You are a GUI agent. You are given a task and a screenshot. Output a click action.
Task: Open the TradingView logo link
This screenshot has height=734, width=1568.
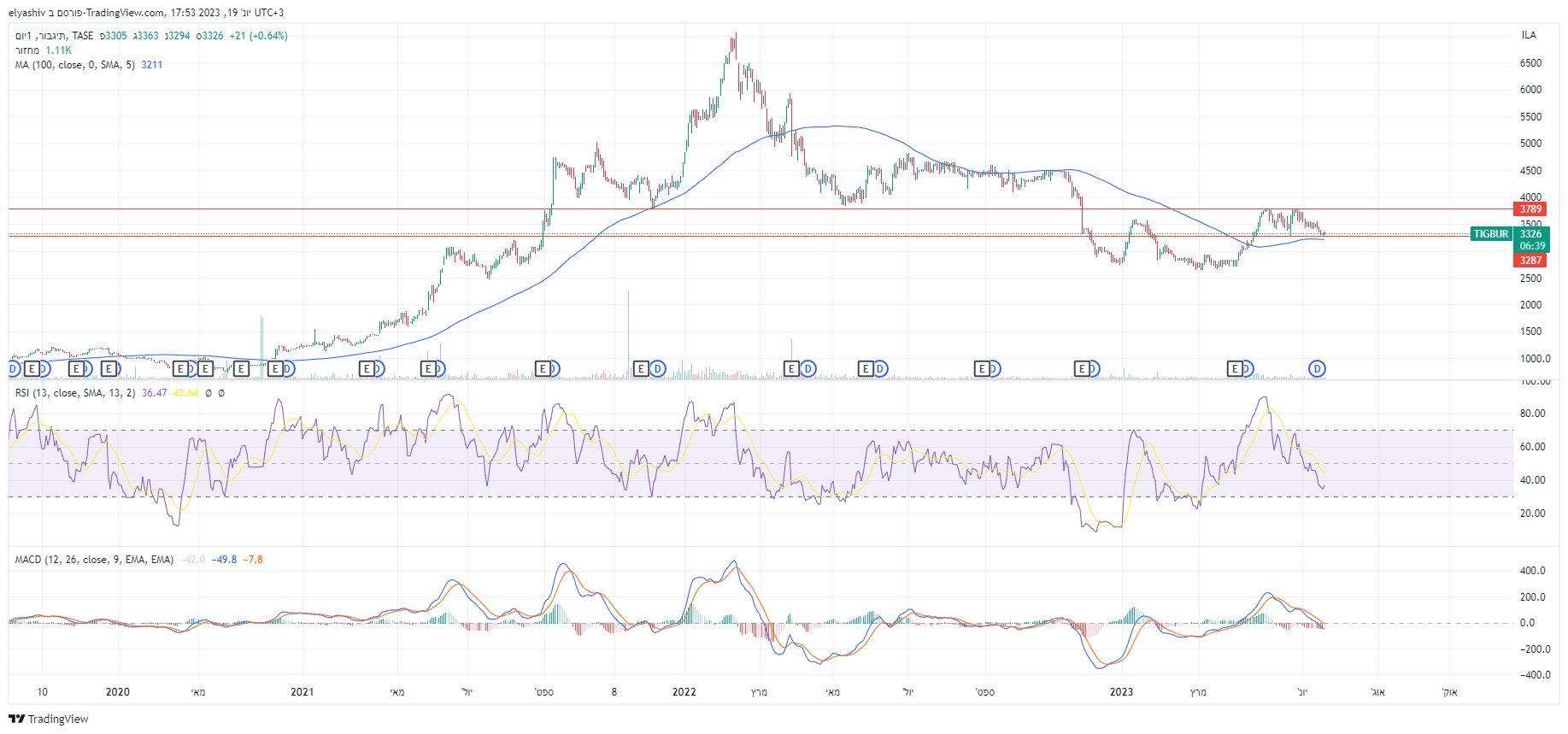(49, 719)
